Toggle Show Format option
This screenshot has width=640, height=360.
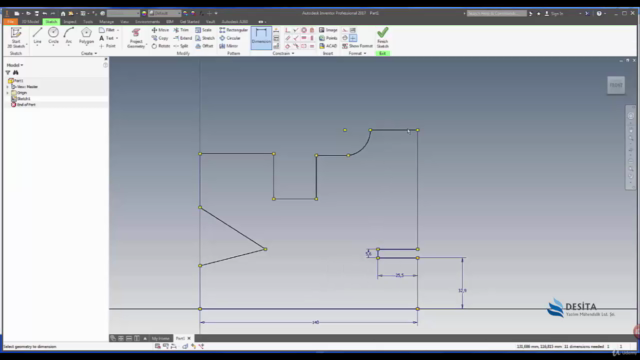357,46
